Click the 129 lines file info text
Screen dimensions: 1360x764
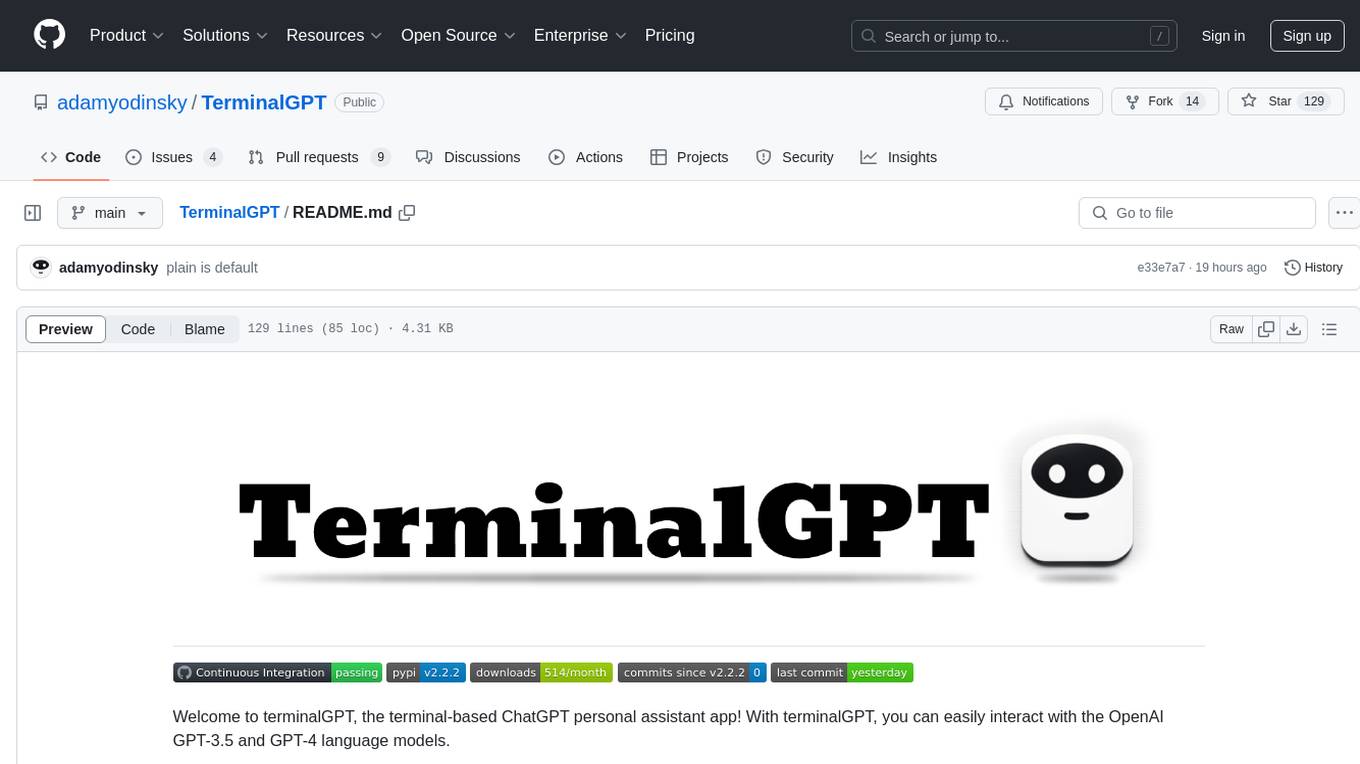point(350,329)
